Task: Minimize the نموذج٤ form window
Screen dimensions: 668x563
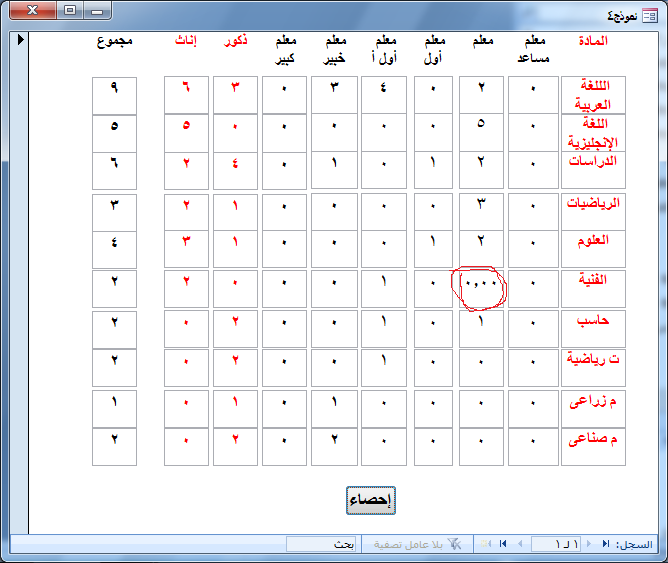Action: [x=97, y=10]
